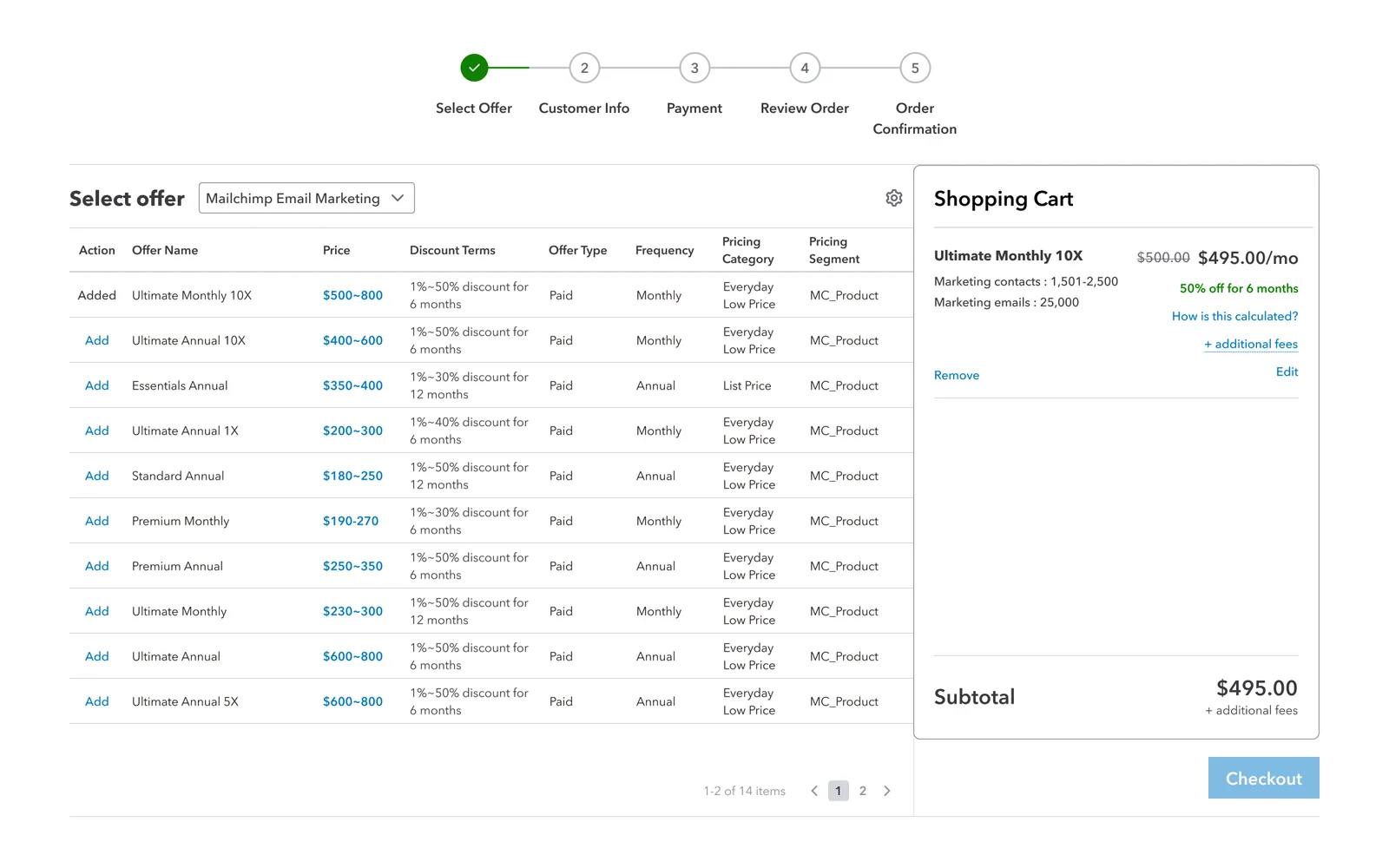Open the Mailchimp Email Marketing dropdown
Image resolution: width=1389 pixels, height=868 pixels.
pyautogui.click(x=306, y=198)
